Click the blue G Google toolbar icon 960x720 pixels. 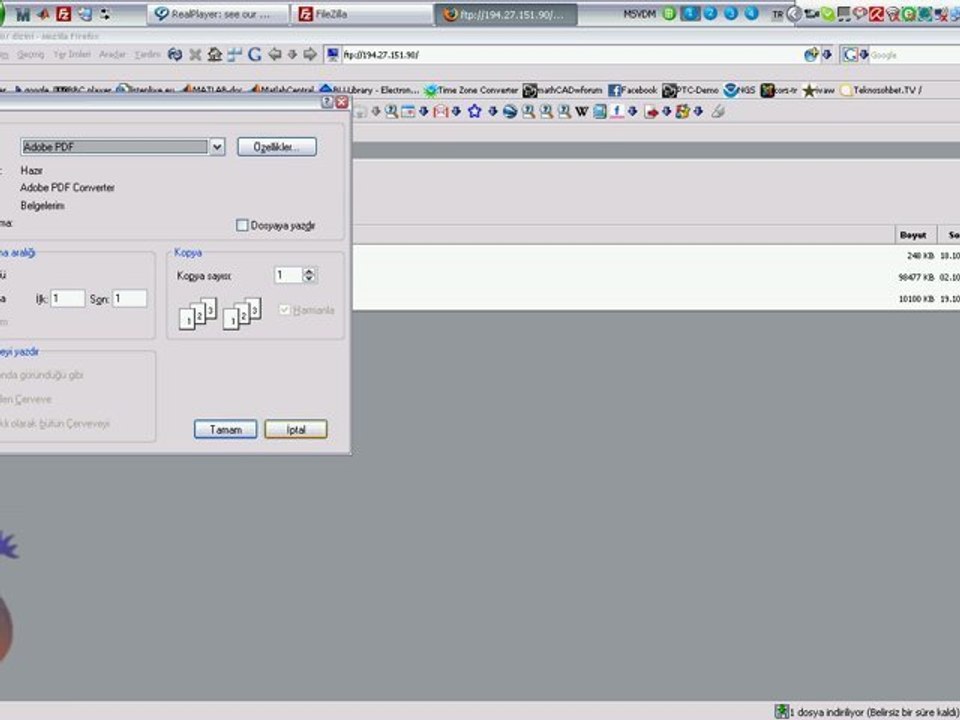(255, 55)
